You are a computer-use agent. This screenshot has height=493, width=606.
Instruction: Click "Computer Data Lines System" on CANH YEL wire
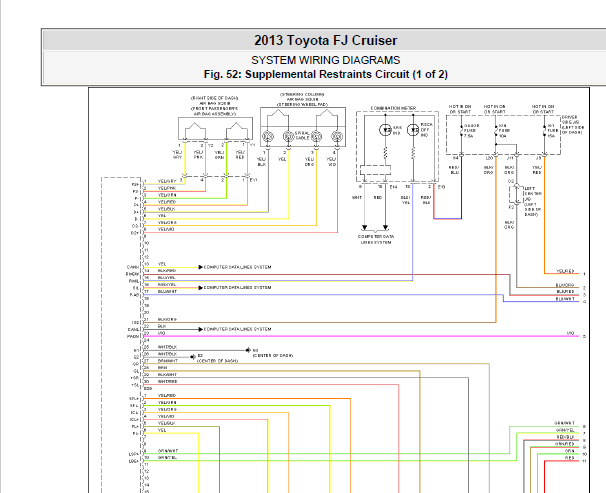click(x=237, y=267)
